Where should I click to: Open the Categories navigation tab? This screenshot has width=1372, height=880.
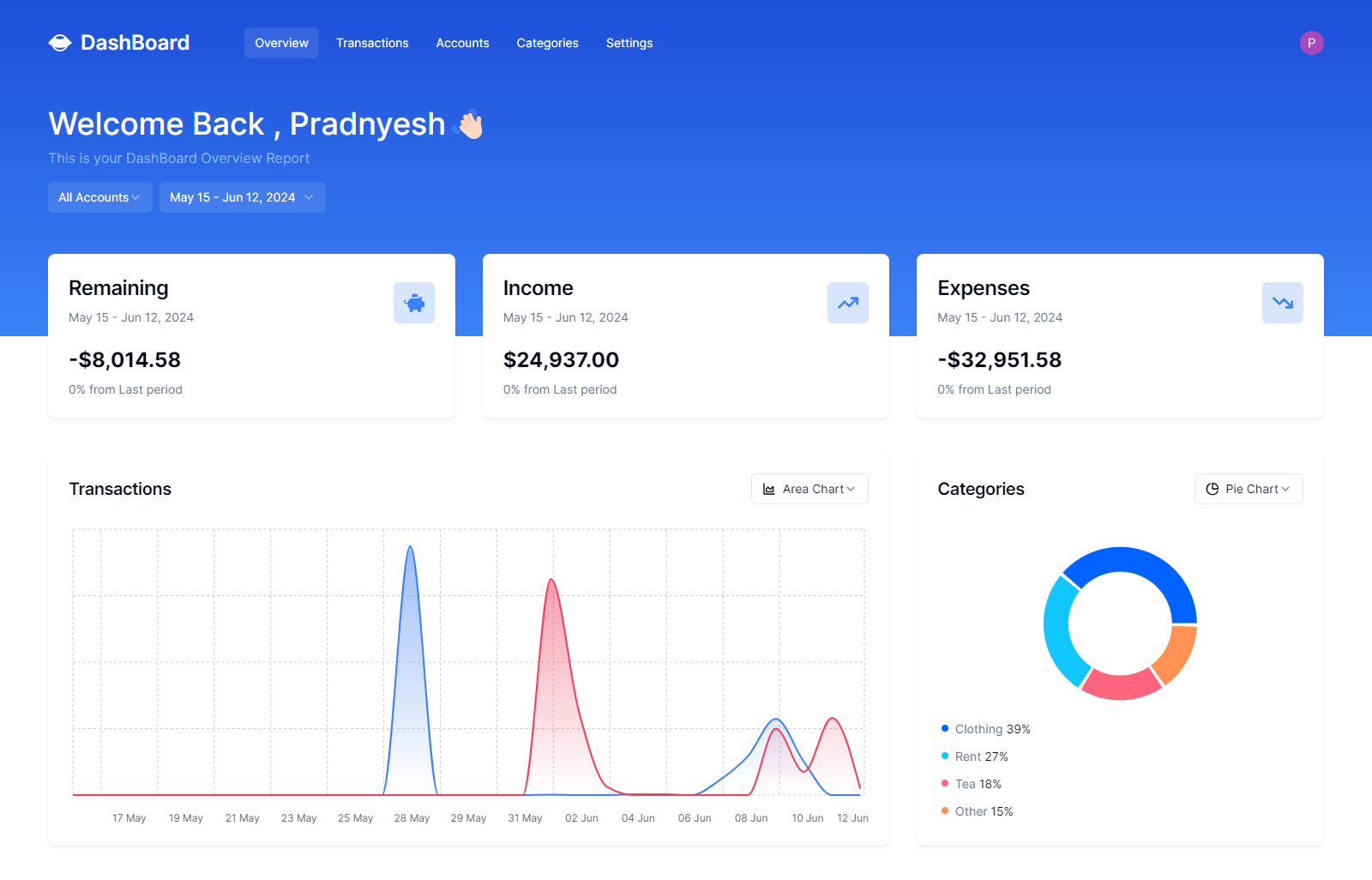coord(547,43)
